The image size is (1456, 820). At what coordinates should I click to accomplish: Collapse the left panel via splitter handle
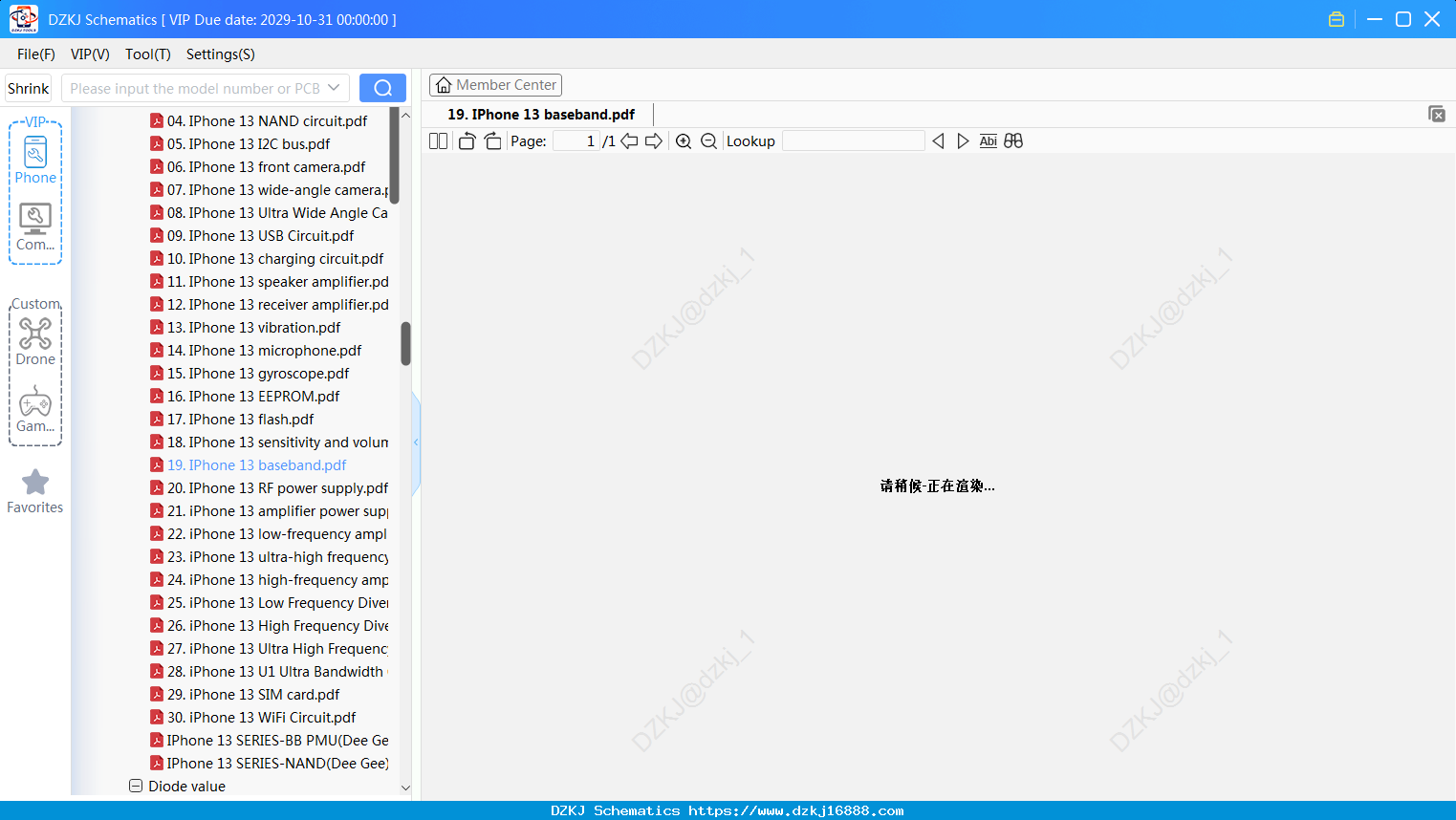coord(416,442)
